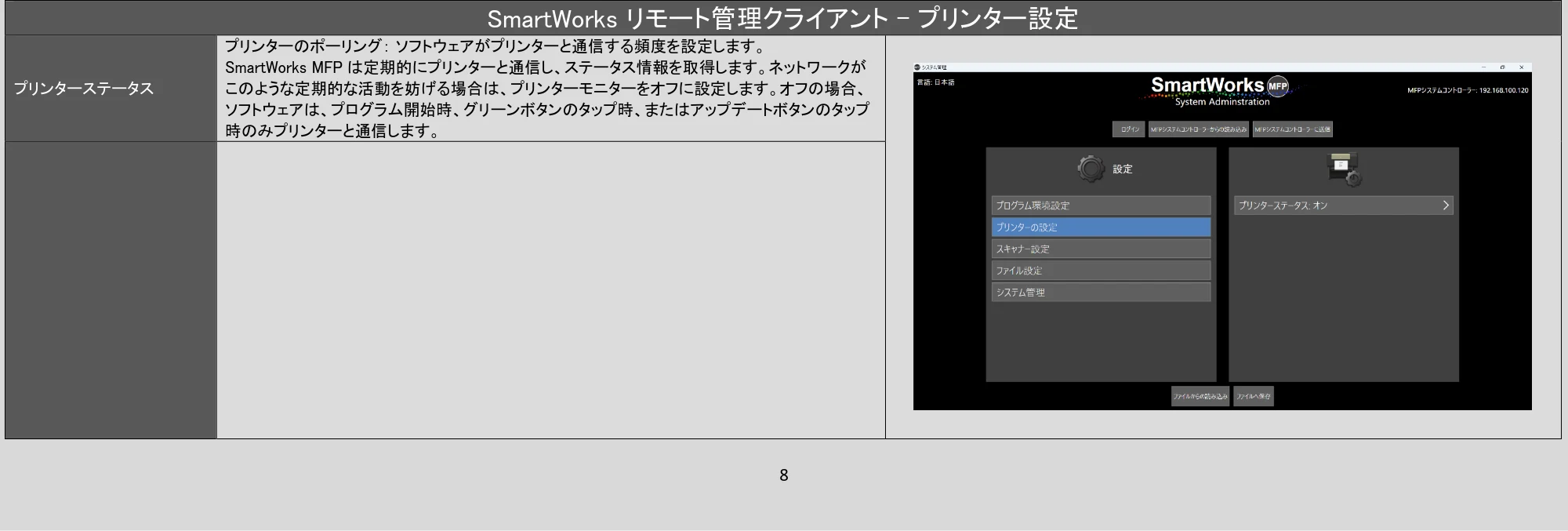Image resolution: width=1568 pixels, height=531 pixels.
Task: Click the 言語: 日本語 label
Action: tap(936, 82)
